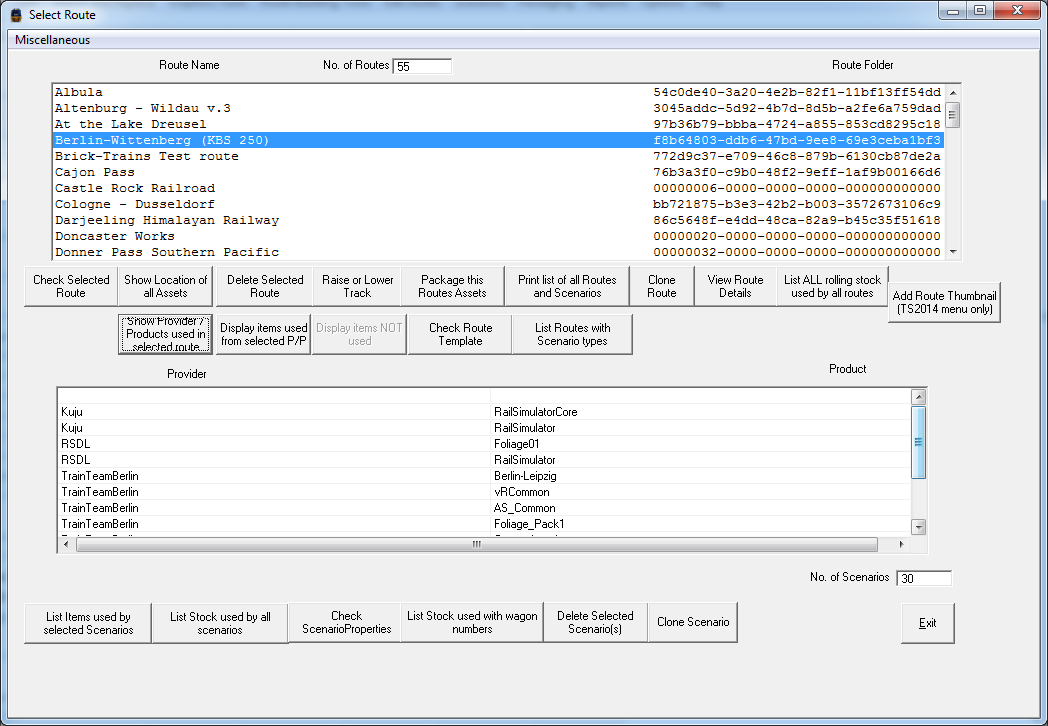The image size is (1048, 726).
Task: Click Check Selected Route button
Action: (71, 287)
